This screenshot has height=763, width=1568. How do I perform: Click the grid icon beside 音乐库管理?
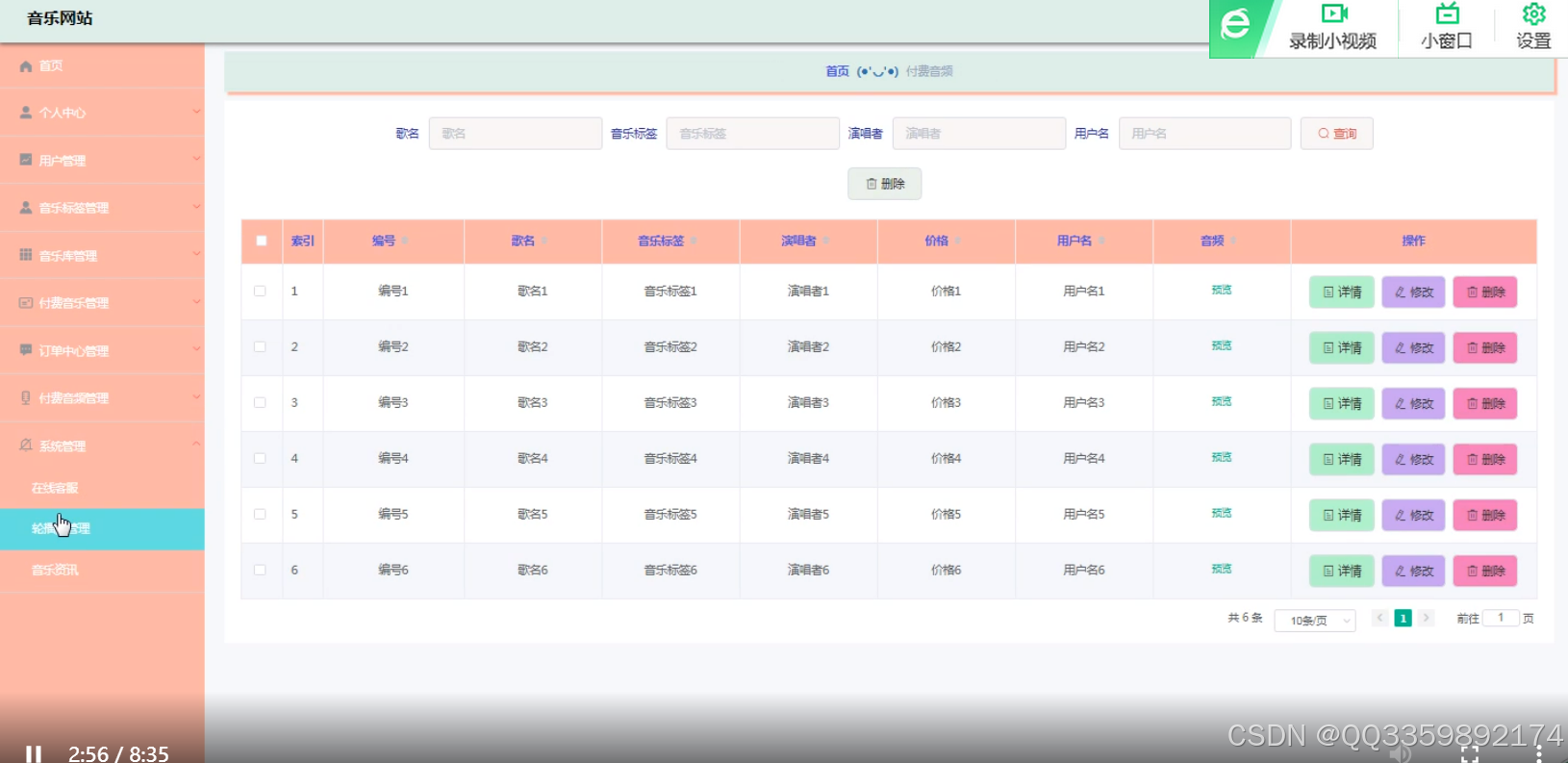26,255
